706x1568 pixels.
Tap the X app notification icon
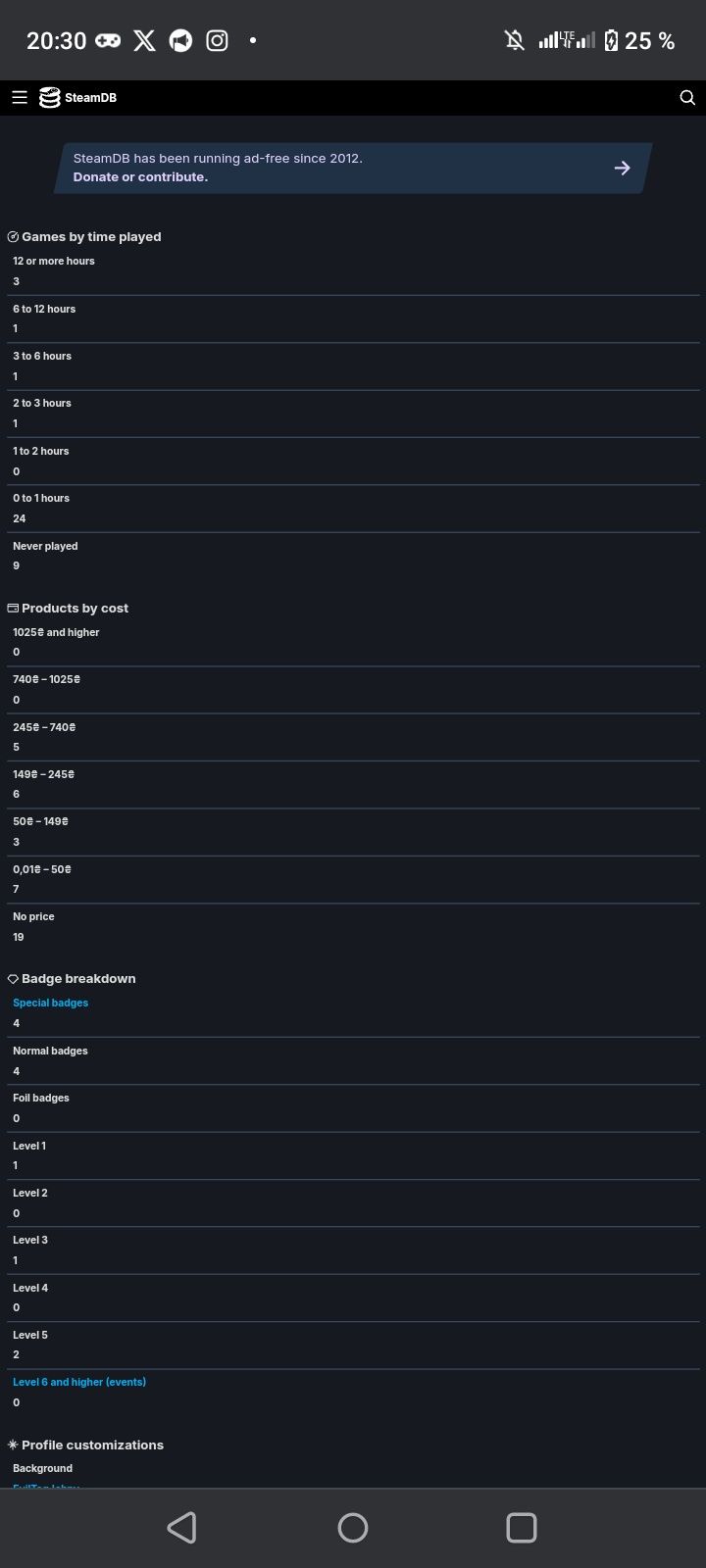[x=144, y=40]
